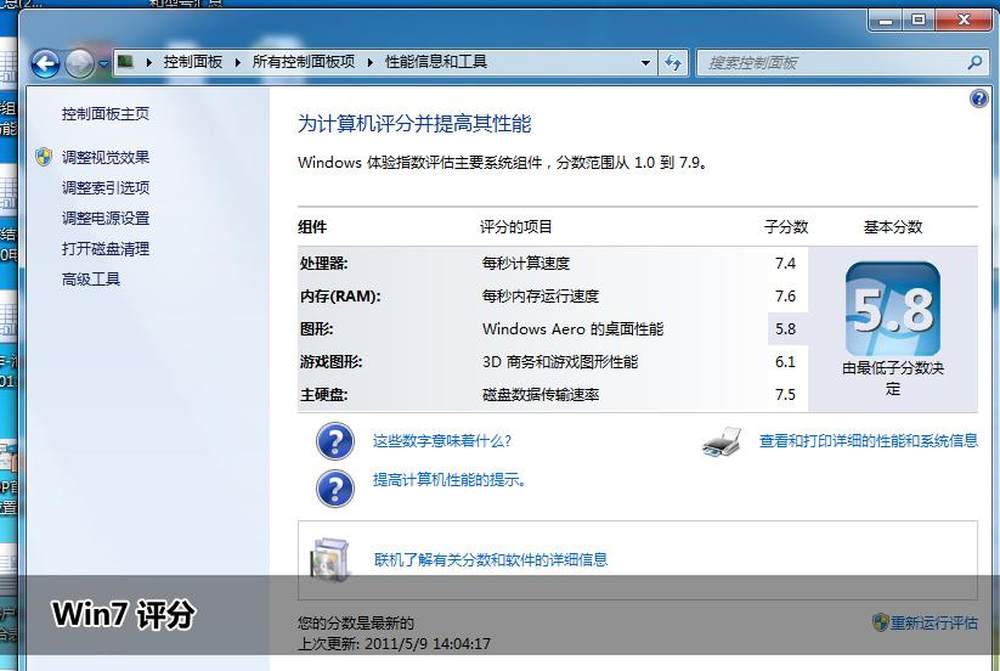Click the 评分的项目 column header
Image resolution: width=1000 pixels, height=671 pixels.
click(x=516, y=227)
